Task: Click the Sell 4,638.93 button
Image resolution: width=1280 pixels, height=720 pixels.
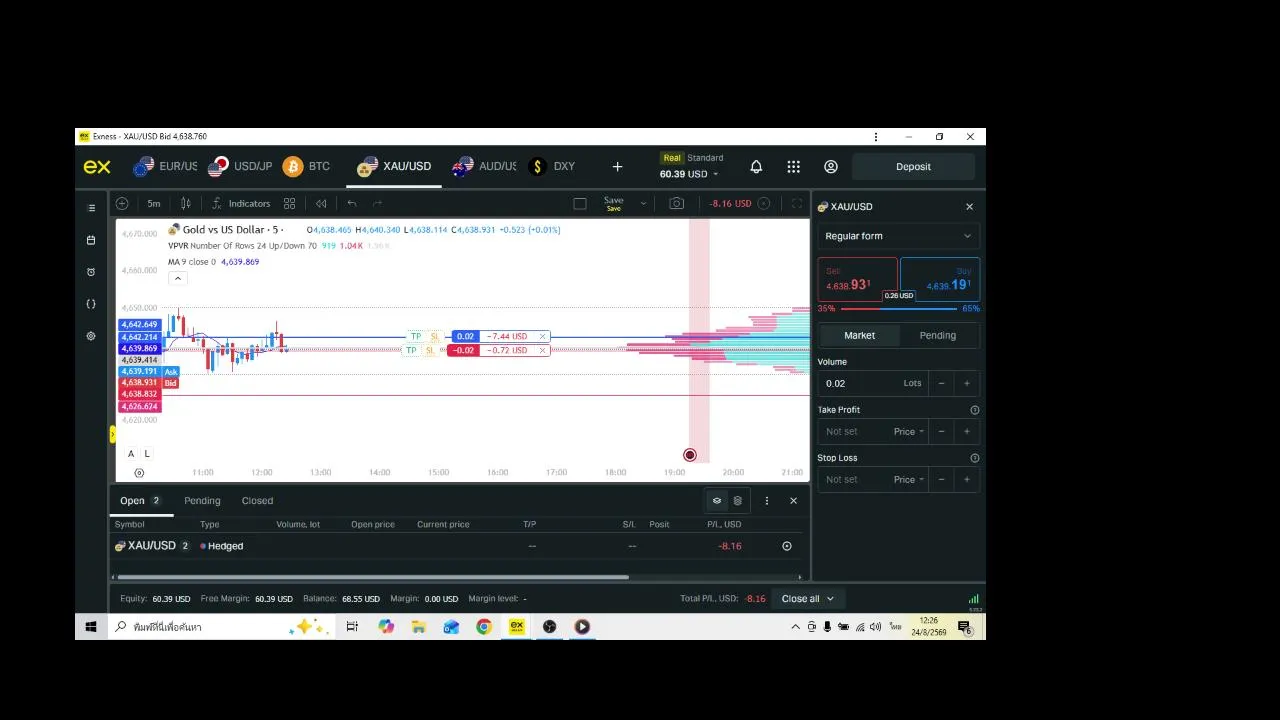Action: (x=858, y=280)
